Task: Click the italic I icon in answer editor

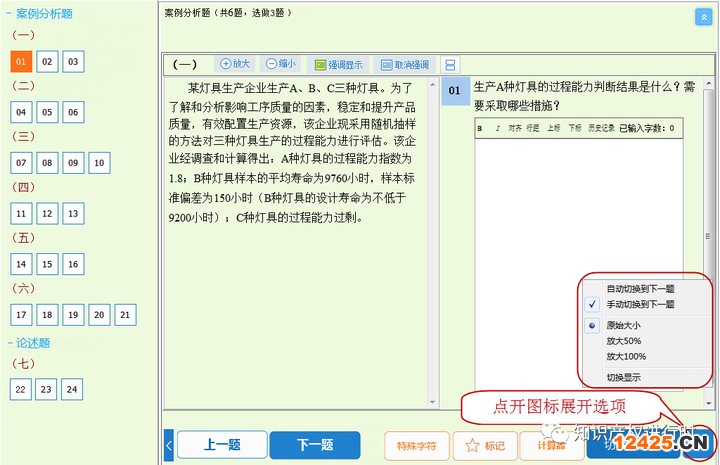Action: pos(497,128)
